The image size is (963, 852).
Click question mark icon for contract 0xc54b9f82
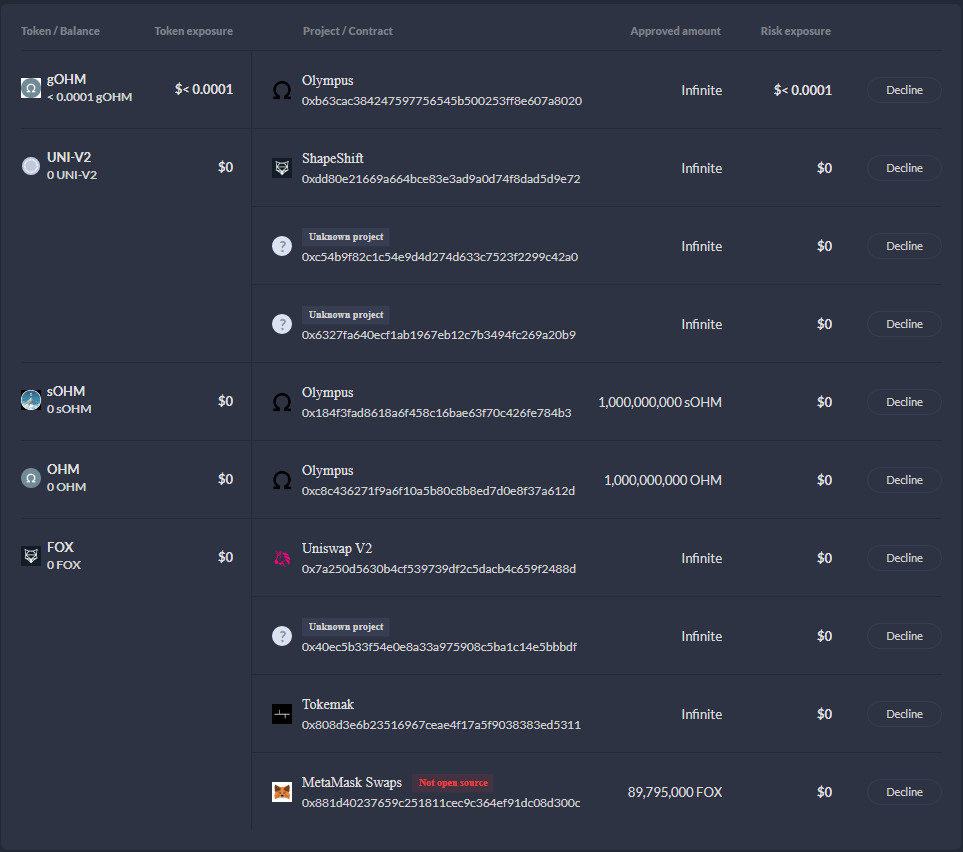pyautogui.click(x=282, y=246)
